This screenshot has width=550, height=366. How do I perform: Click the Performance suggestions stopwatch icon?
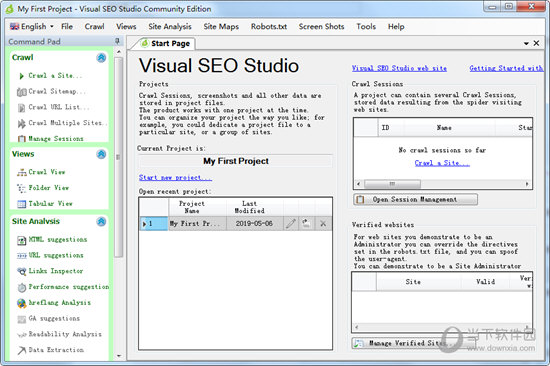click(22, 287)
